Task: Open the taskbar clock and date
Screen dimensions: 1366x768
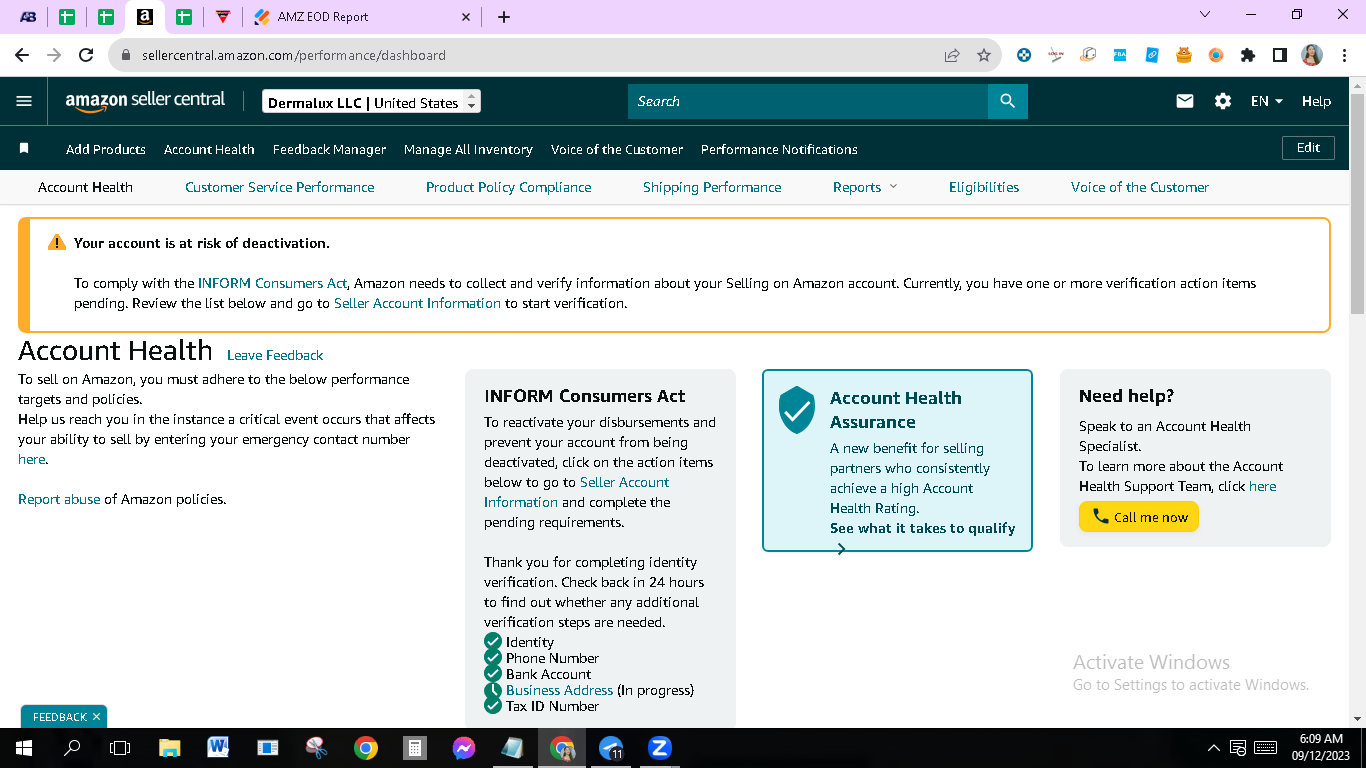Action: [x=1320, y=748]
